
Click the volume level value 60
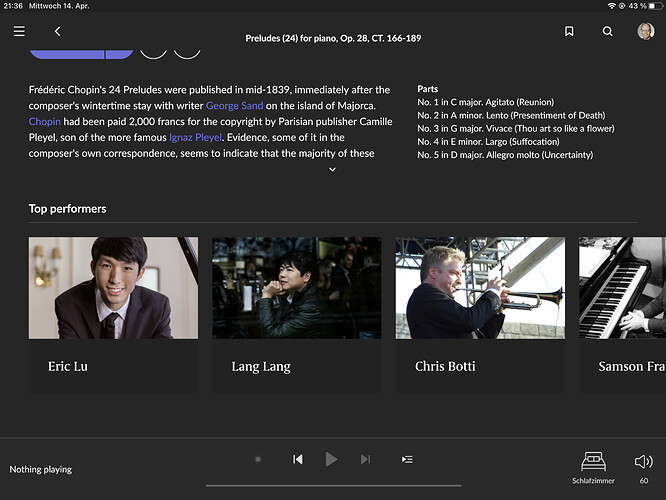pos(644,480)
